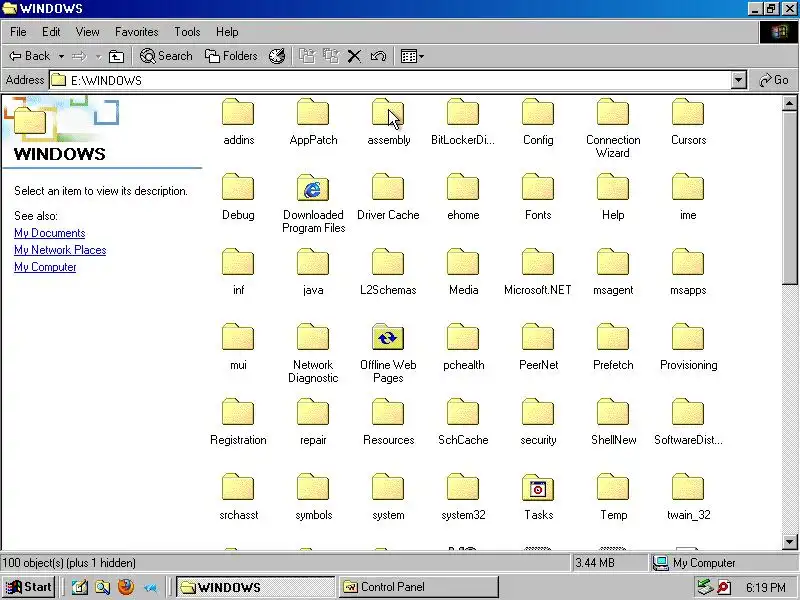Click the clock showing 6:19 PM

click(x=765, y=588)
